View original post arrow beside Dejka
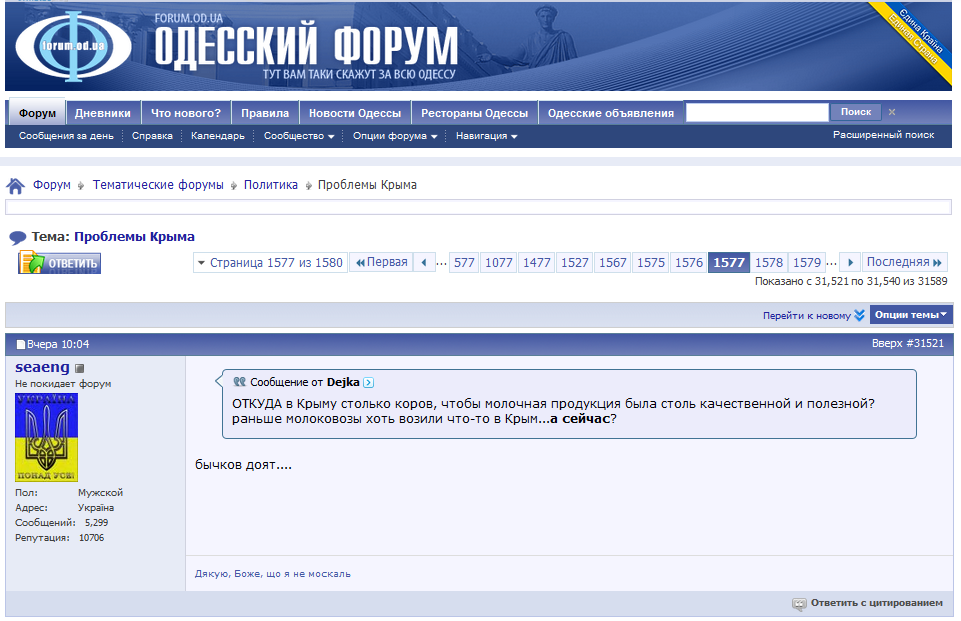Screen dimensions: 961x621 (x=368, y=383)
